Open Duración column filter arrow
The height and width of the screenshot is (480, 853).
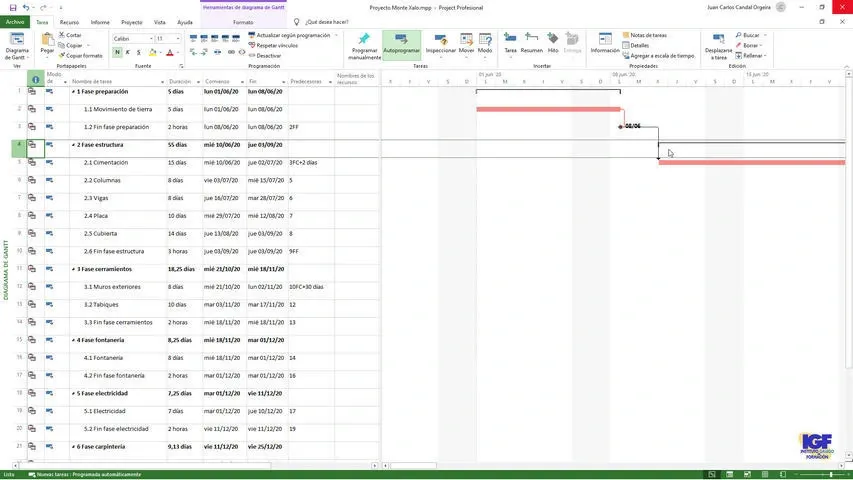pyautogui.click(x=198, y=82)
